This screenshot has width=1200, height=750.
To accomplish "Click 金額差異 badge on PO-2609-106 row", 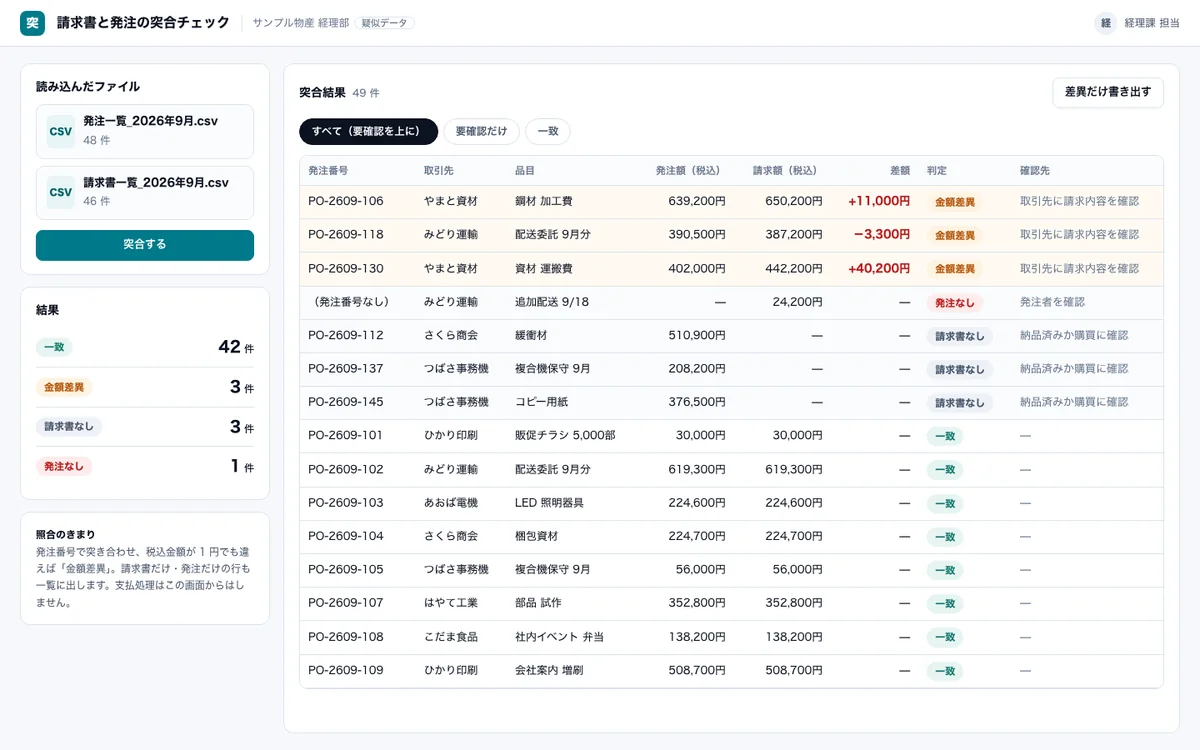I will [955, 202].
